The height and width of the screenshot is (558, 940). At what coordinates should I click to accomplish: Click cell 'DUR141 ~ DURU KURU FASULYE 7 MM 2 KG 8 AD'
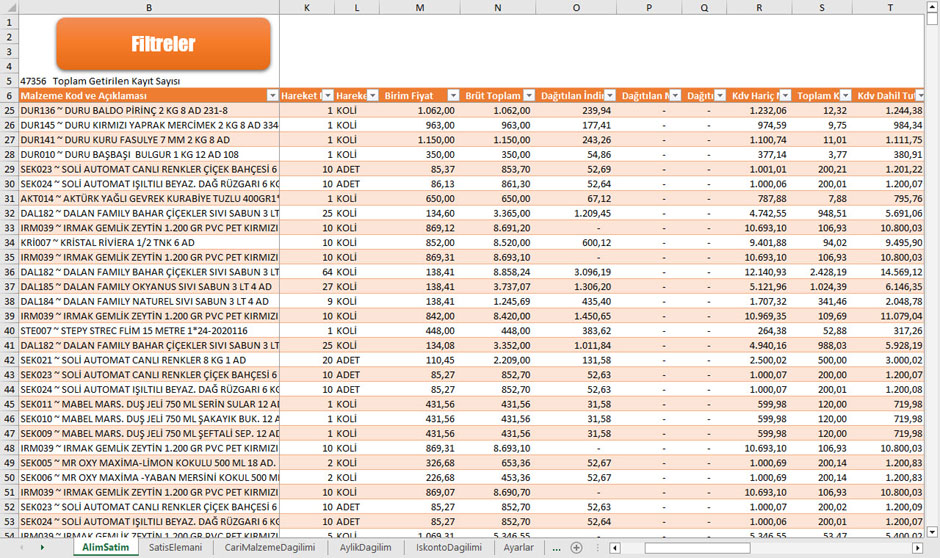(x=149, y=140)
